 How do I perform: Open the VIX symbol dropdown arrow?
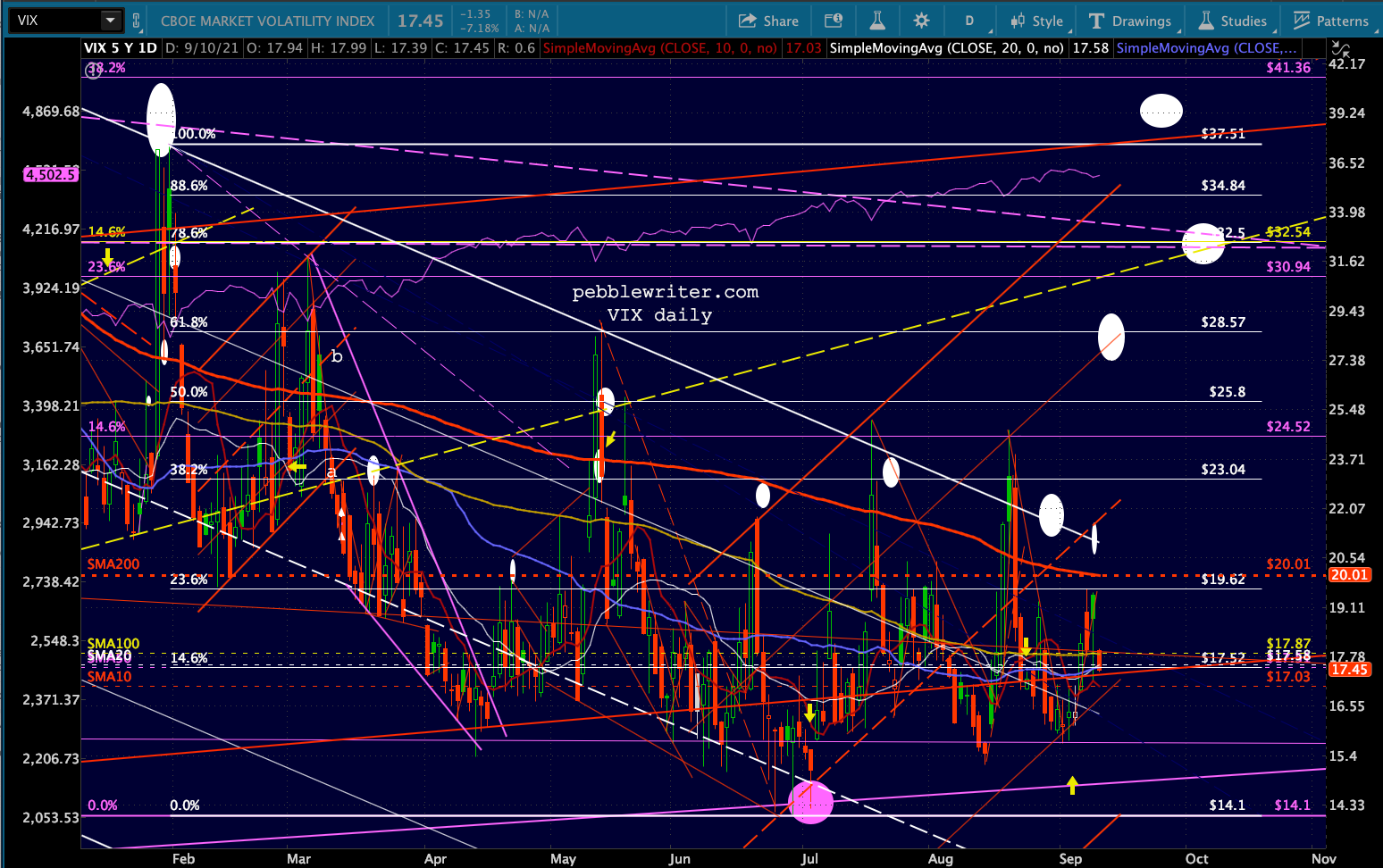(110, 21)
